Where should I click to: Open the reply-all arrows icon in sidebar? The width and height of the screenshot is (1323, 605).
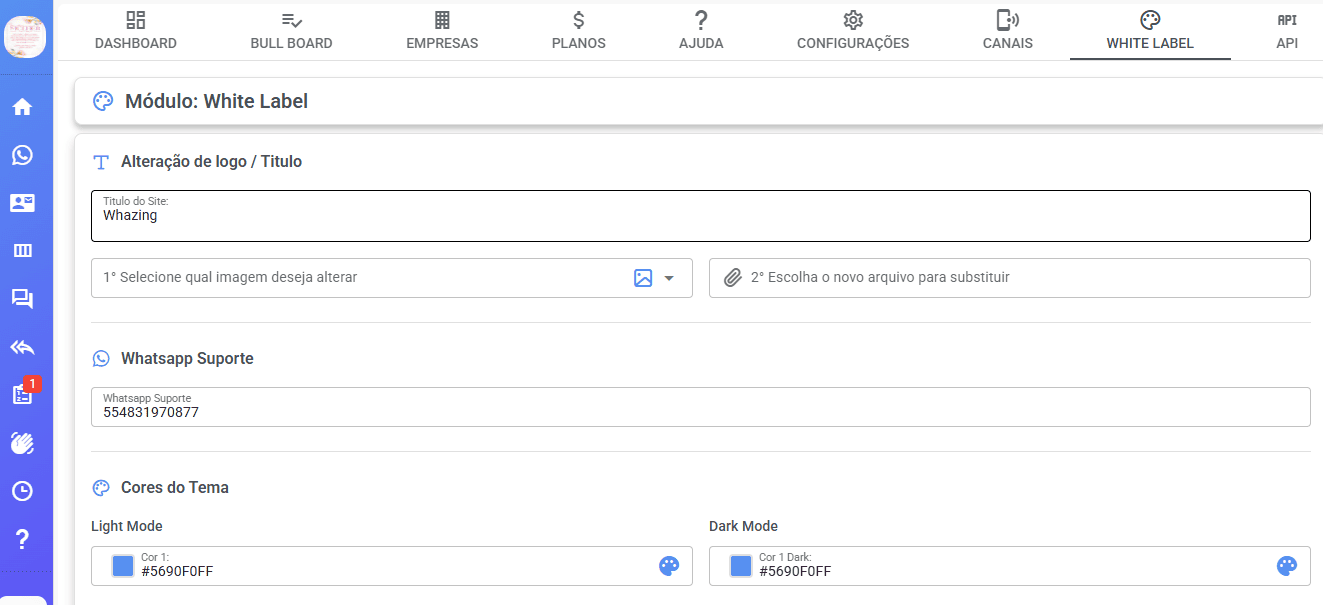(22, 347)
